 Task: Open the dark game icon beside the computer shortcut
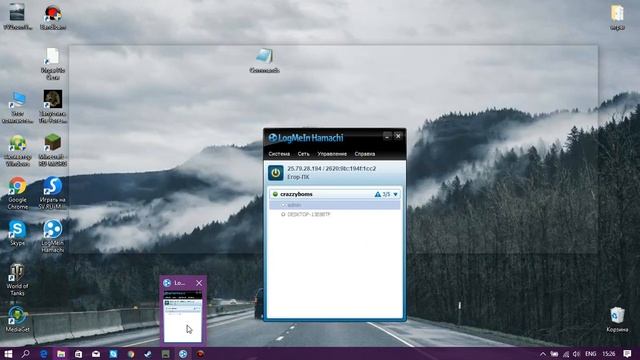[53, 106]
